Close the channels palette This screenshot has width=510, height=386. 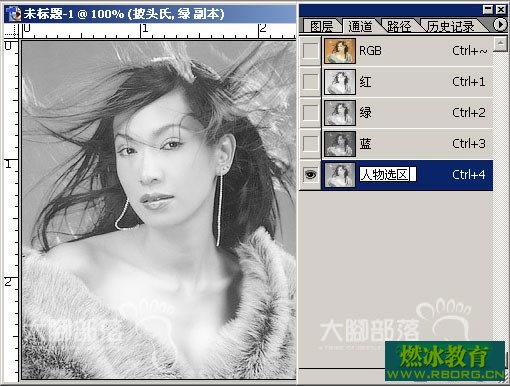tap(501, 9)
